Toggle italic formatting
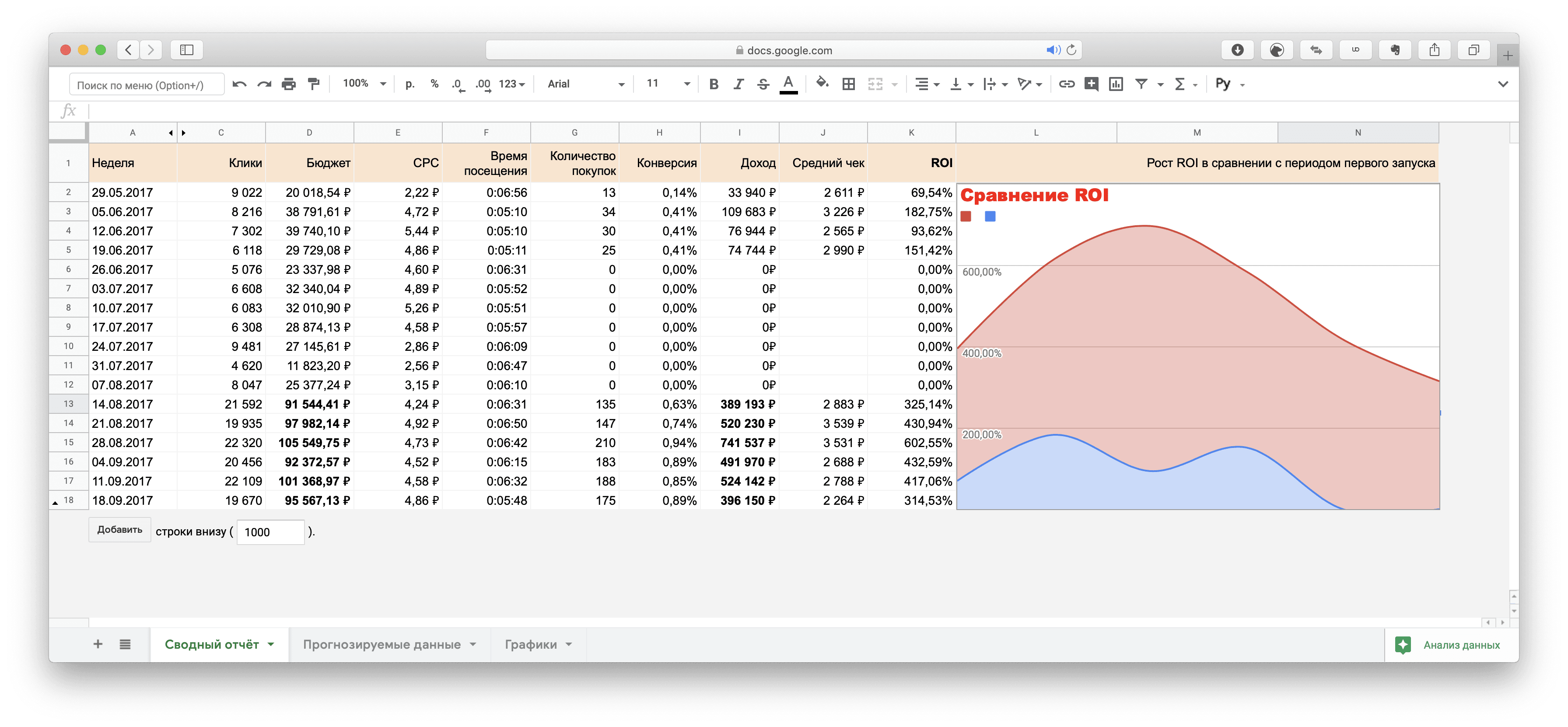The height and width of the screenshot is (727, 1568). click(x=738, y=84)
